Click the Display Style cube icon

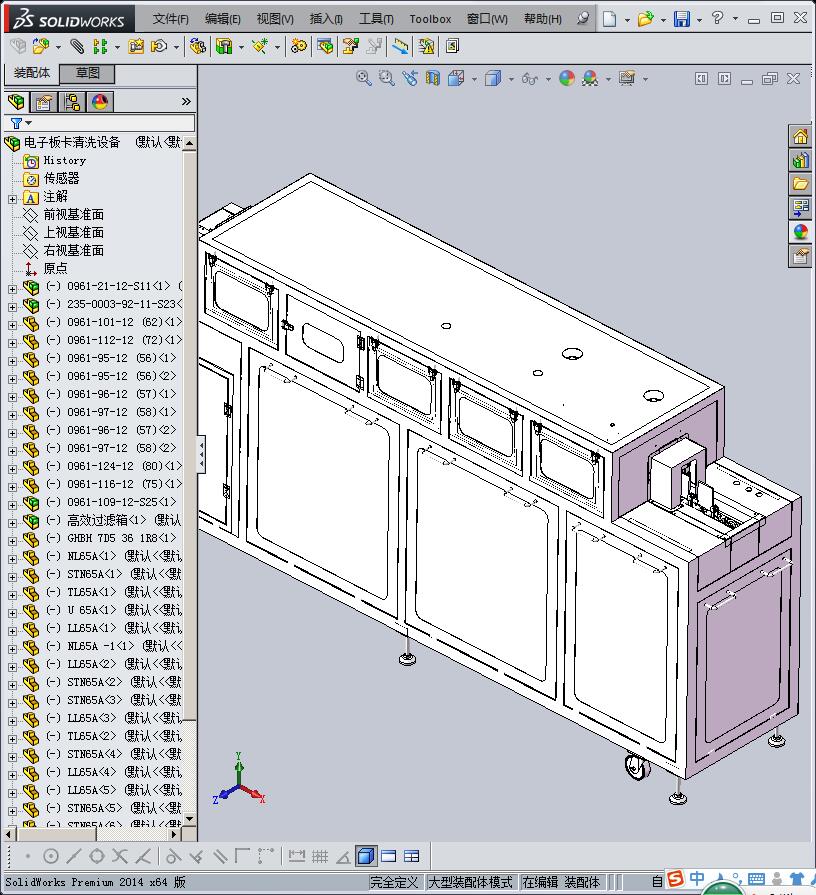click(492, 78)
